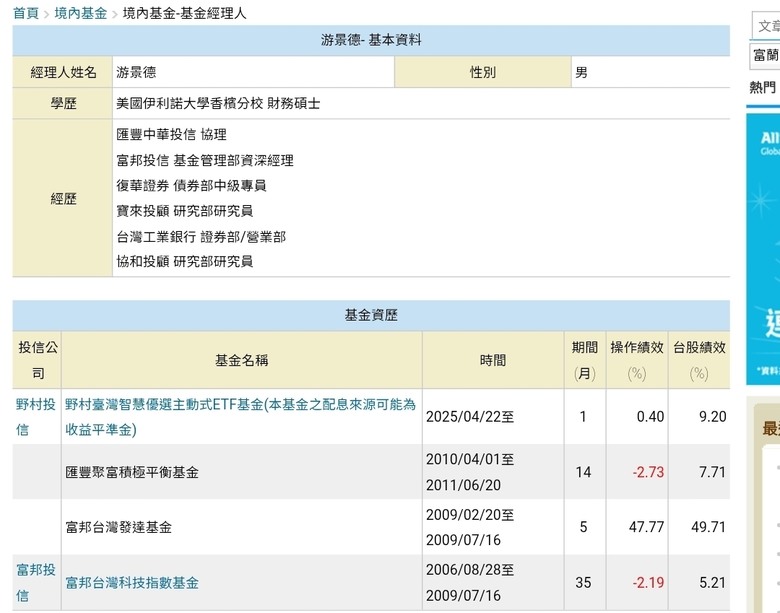Select period value 14
Viewport: 780px width, 613px height.
(584, 472)
